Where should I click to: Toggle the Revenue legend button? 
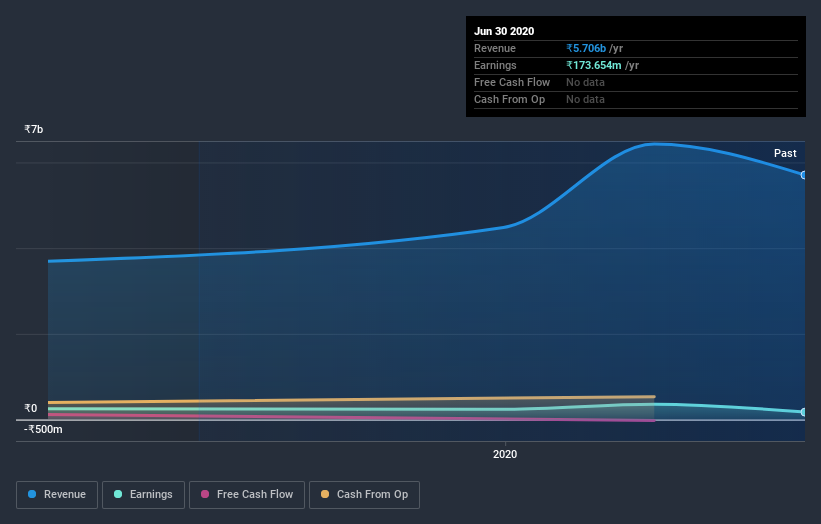click(x=57, y=495)
